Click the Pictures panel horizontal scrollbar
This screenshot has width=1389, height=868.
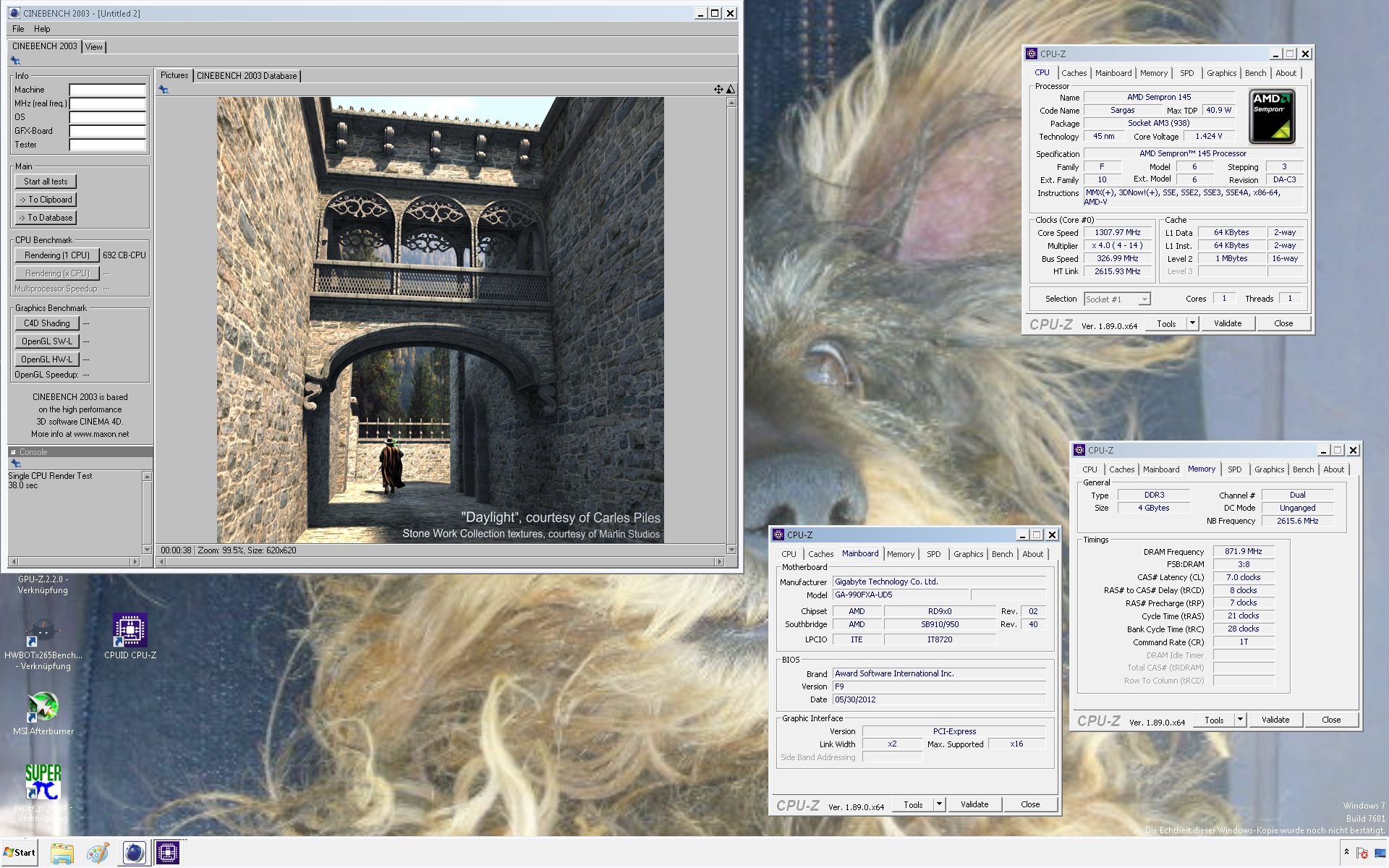tap(441, 562)
